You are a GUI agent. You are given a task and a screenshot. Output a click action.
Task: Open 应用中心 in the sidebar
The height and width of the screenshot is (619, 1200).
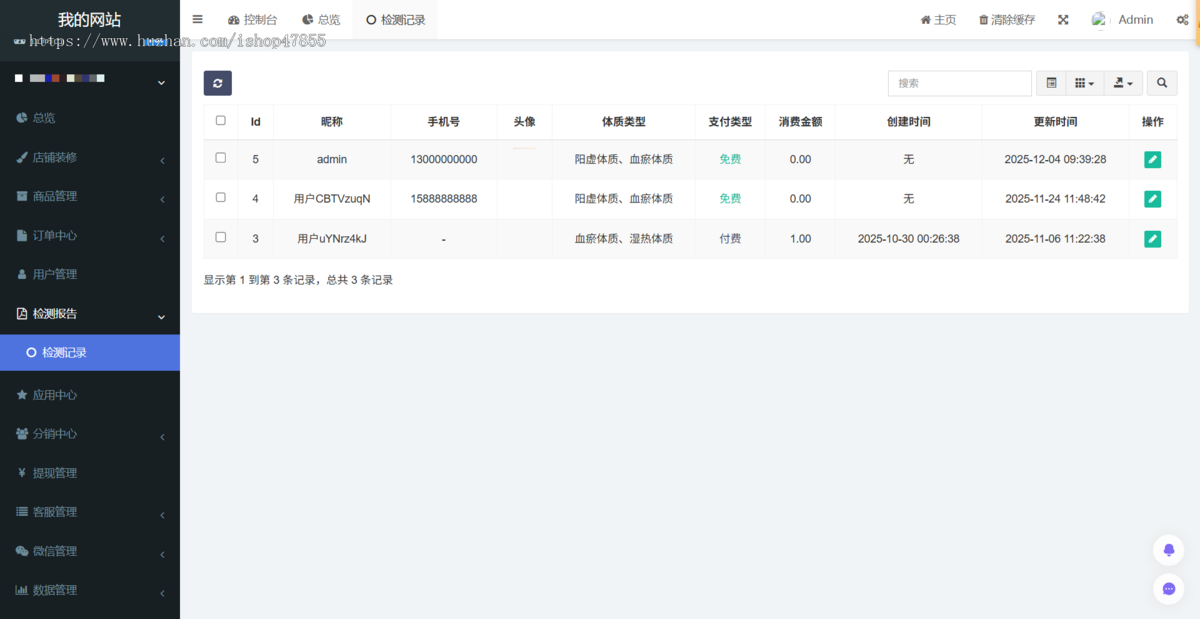tap(90, 395)
